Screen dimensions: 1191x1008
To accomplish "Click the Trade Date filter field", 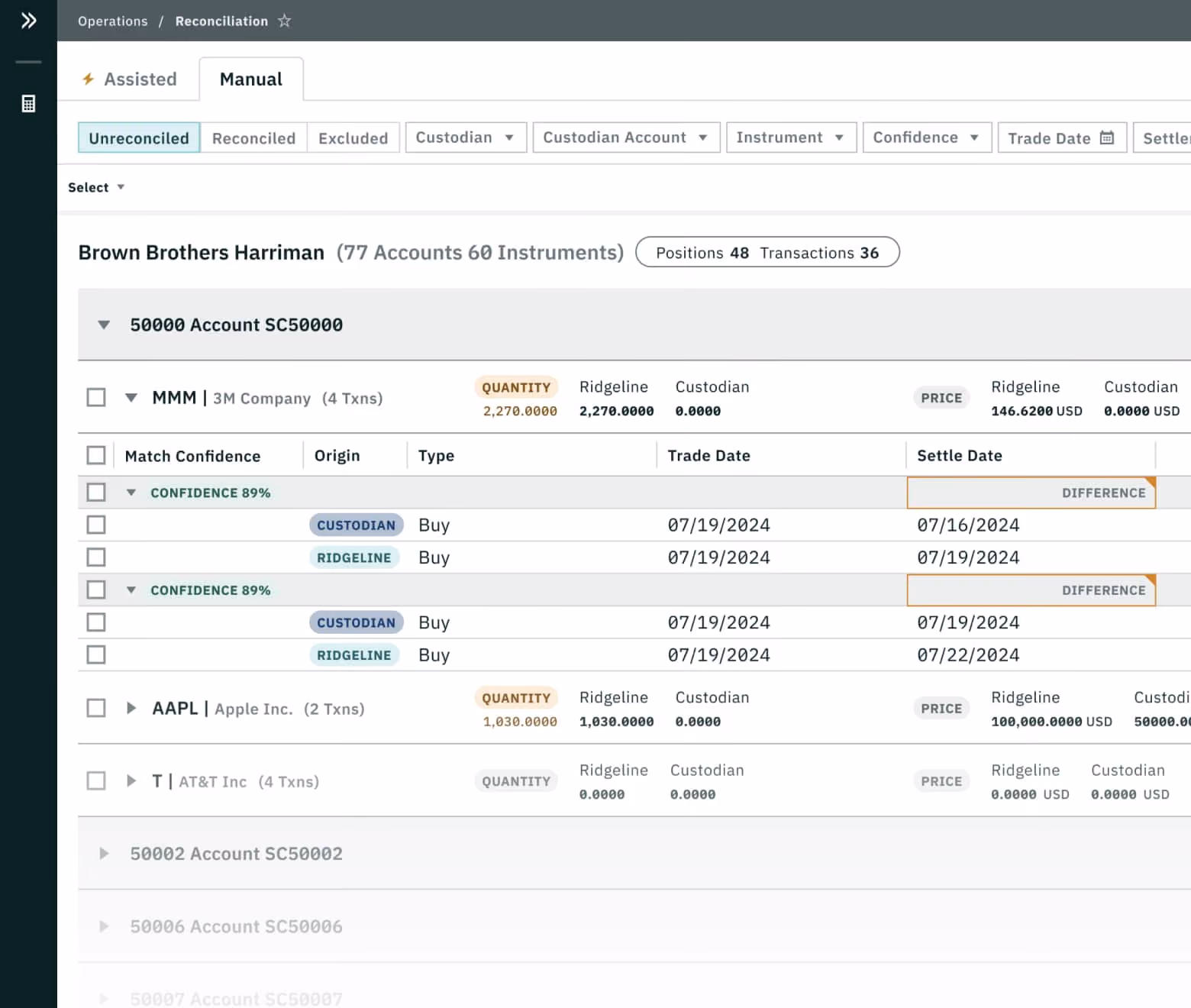I will [x=1062, y=137].
